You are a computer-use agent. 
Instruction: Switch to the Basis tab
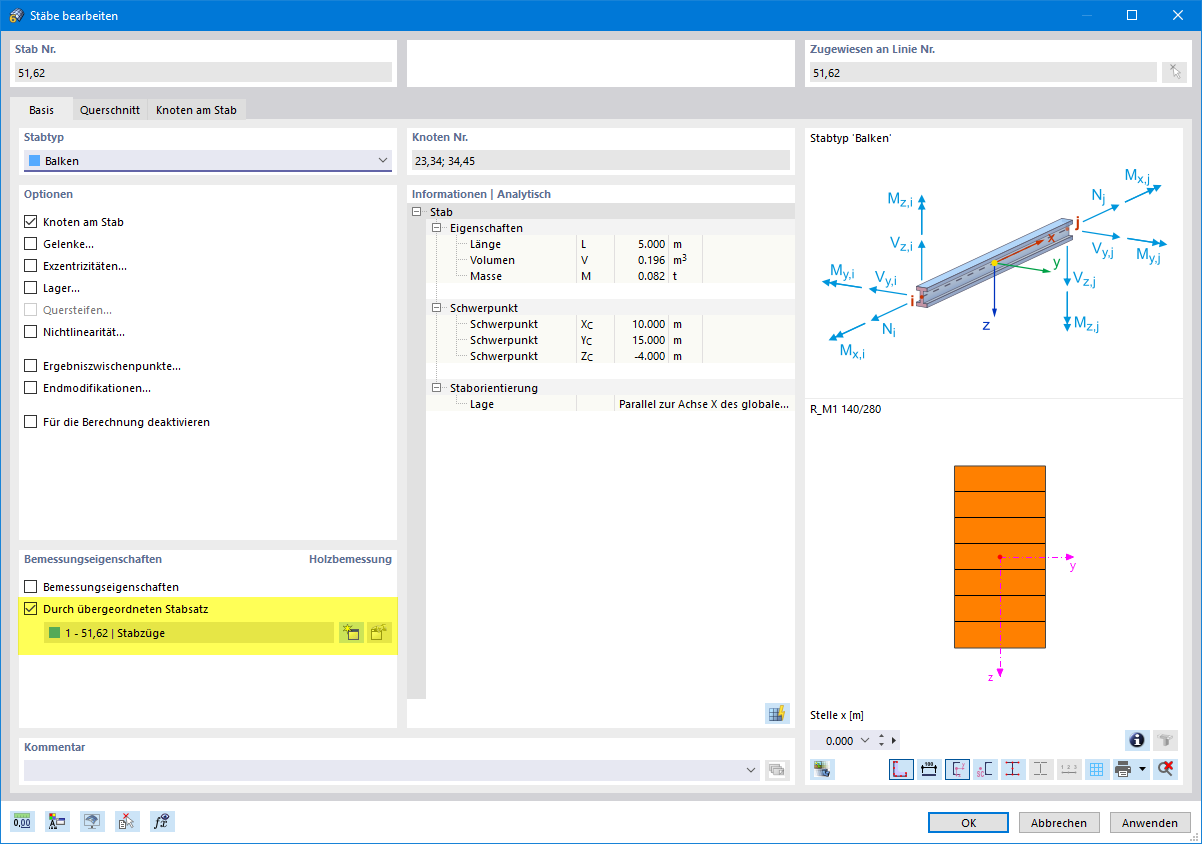coord(41,110)
